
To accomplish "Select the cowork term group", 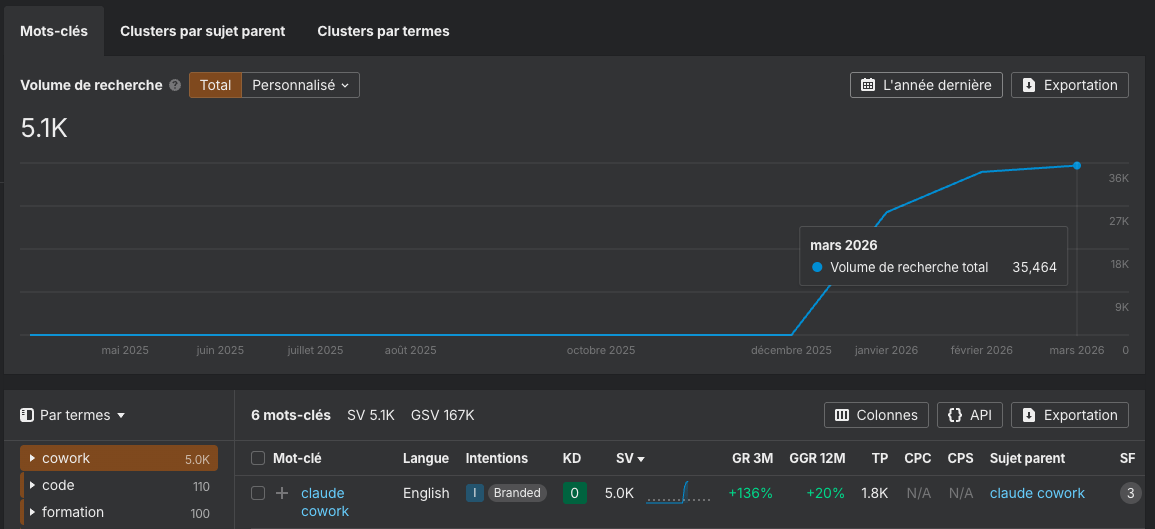I will [x=119, y=458].
